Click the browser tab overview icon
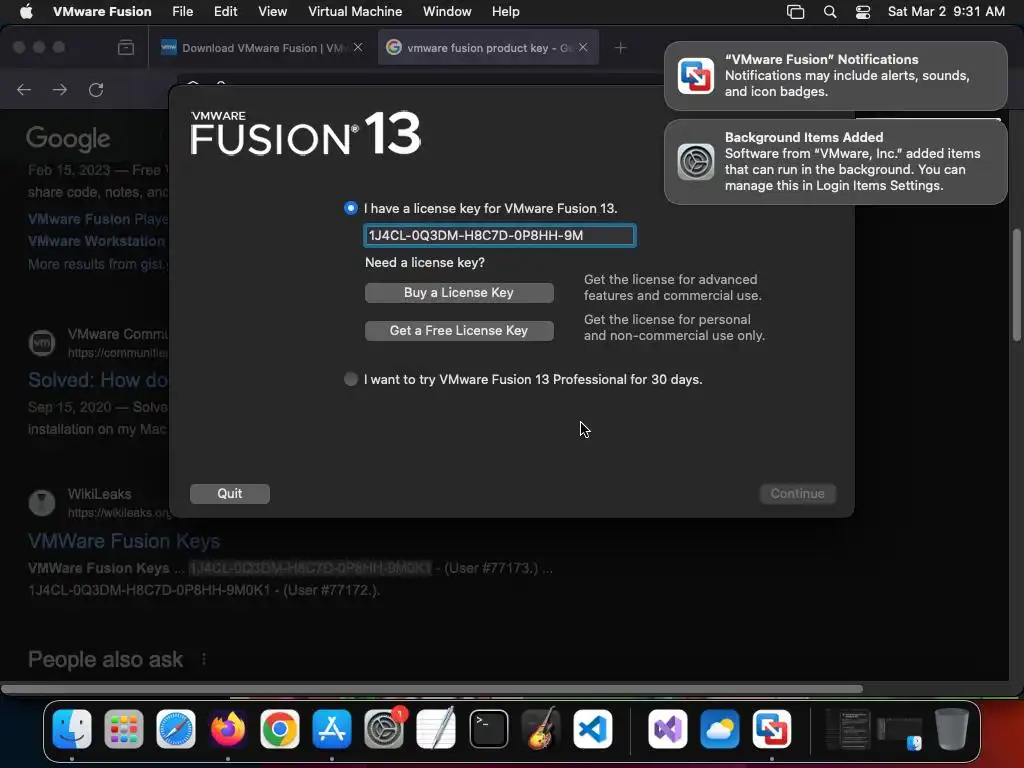This screenshot has width=1024, height=768. (x=126, y=48)
